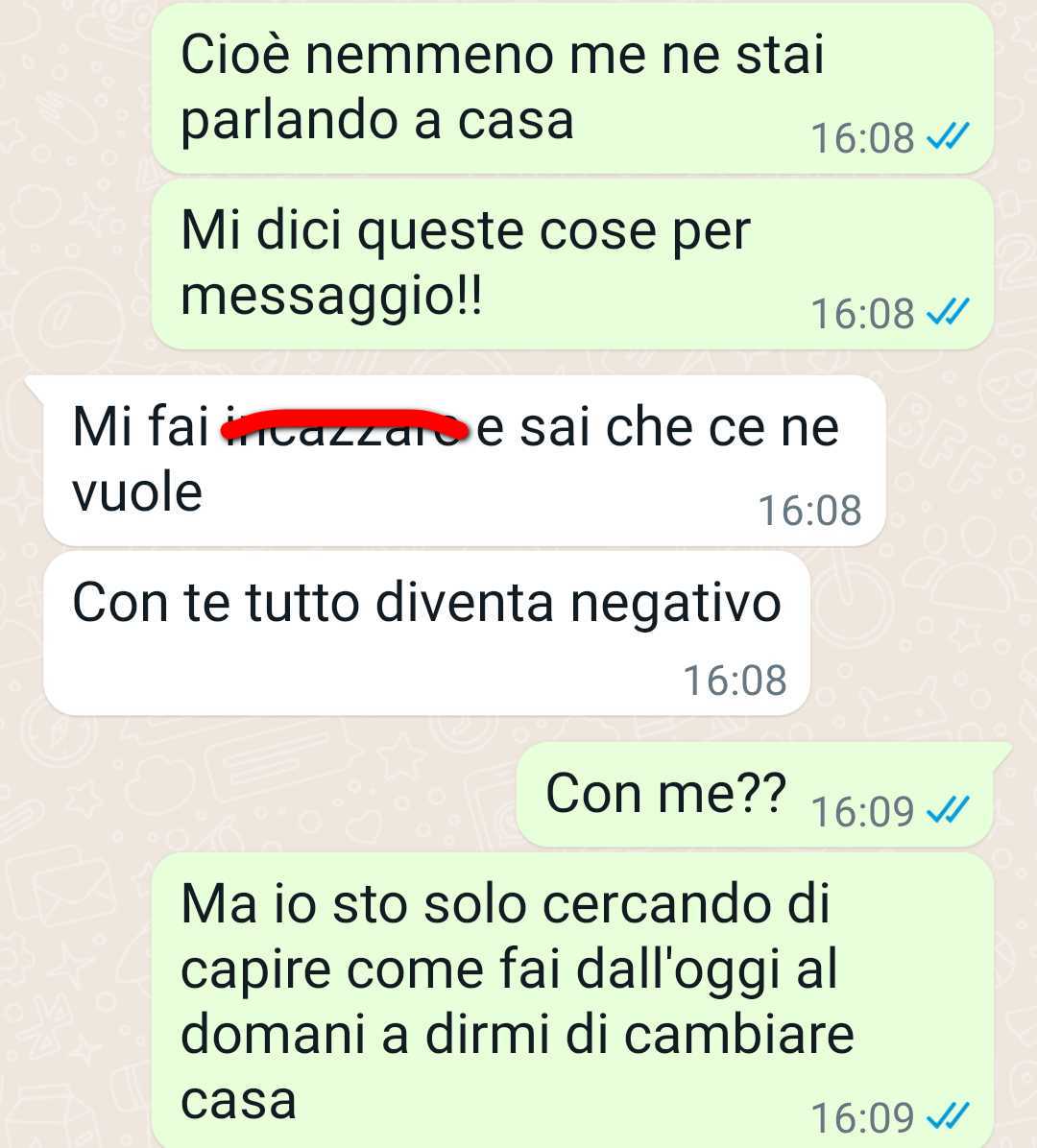Viewport: 1037px width, 1148px height.
Task: Tap the 'Cioè nemmeno me ne stai' message bubble
Action: pos(572,88)
